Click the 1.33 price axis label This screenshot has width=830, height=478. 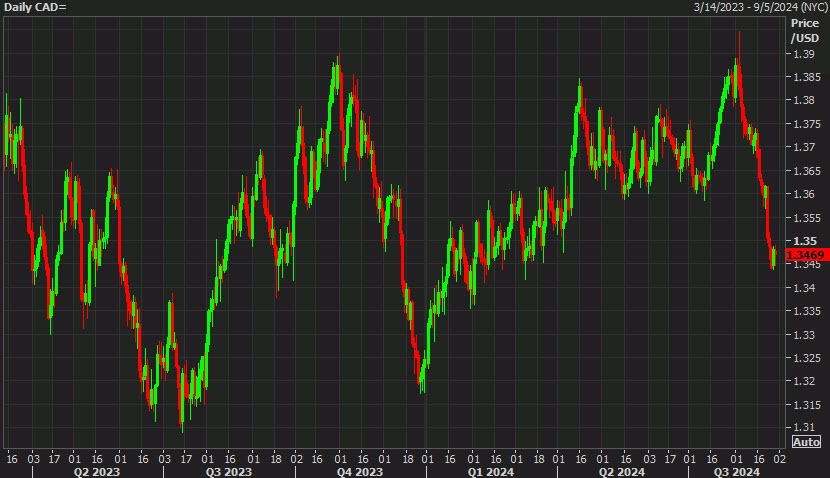(804, 335)
